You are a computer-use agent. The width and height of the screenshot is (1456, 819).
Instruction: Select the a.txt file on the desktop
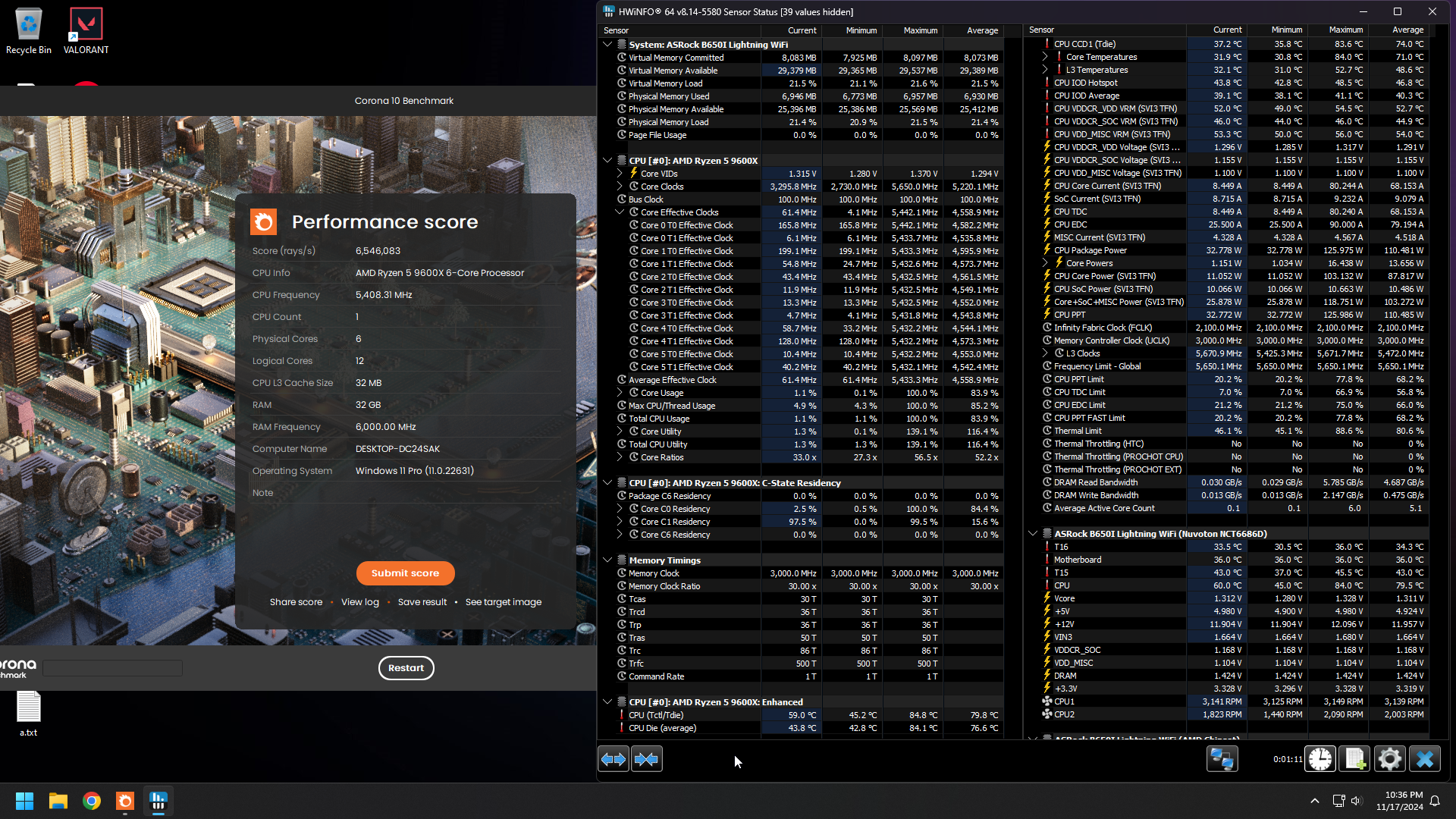coord(29,714)
